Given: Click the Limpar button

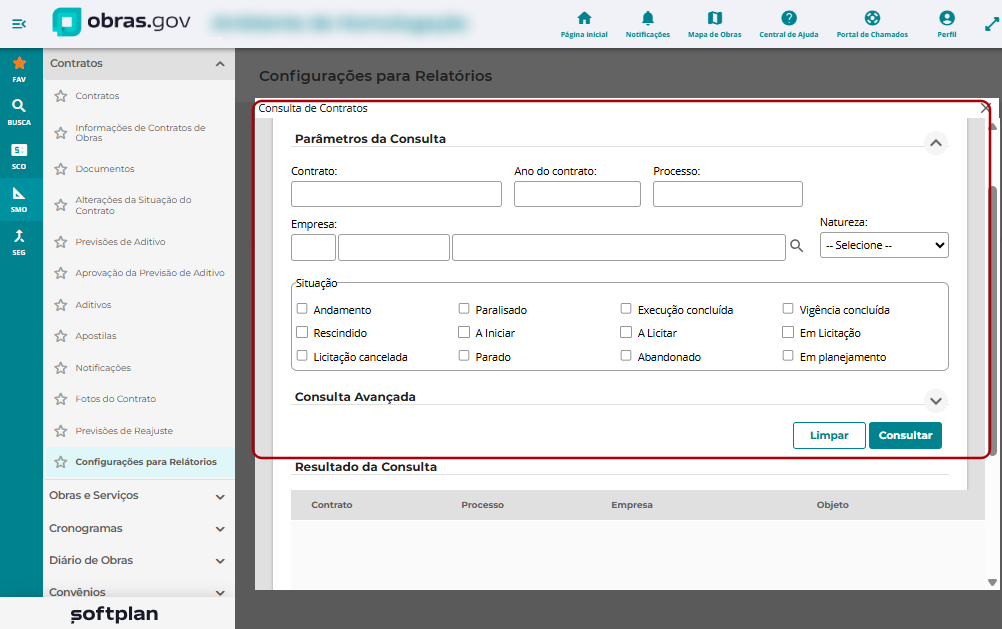Looking at the screenshot, I should pos(829,435).
